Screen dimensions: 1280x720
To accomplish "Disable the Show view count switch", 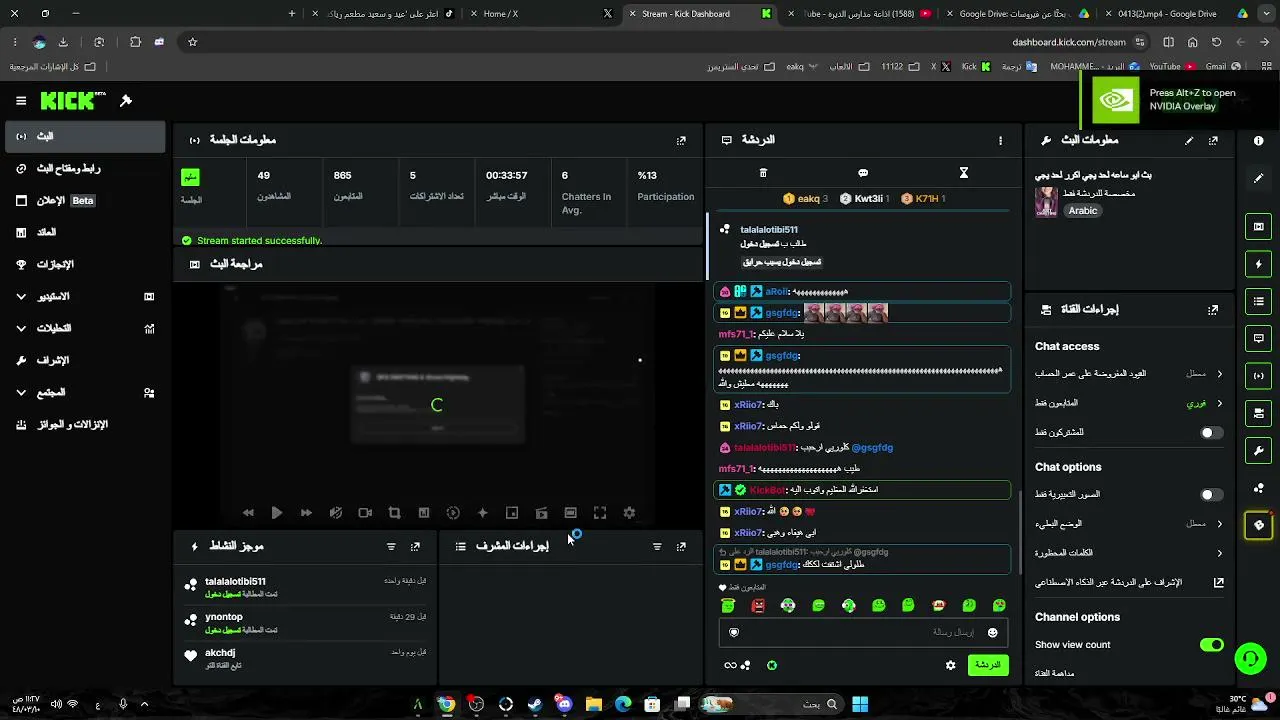I will (x=1211, y=645).
